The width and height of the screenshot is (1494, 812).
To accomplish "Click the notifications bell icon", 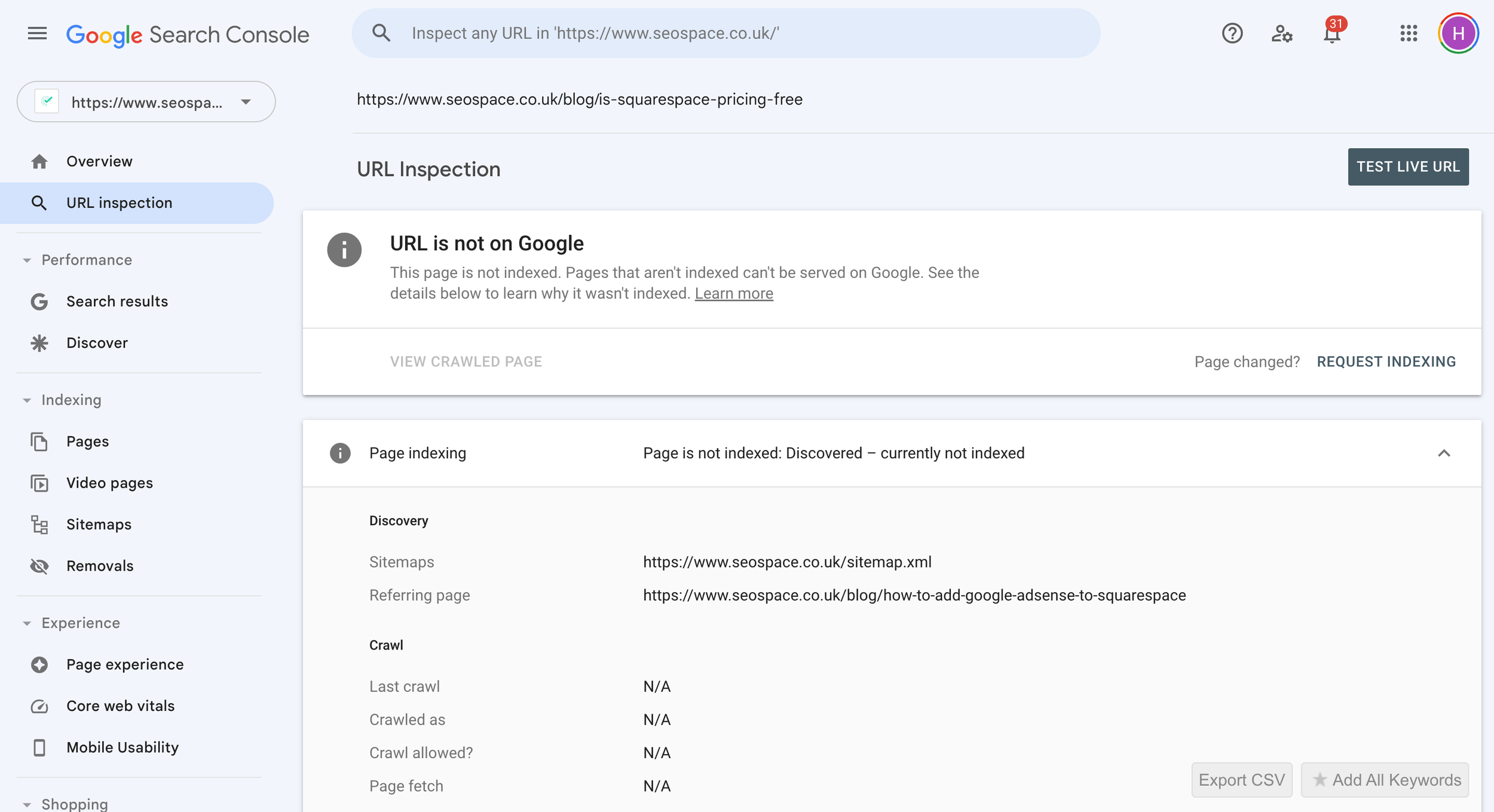I will [1332, 33].
